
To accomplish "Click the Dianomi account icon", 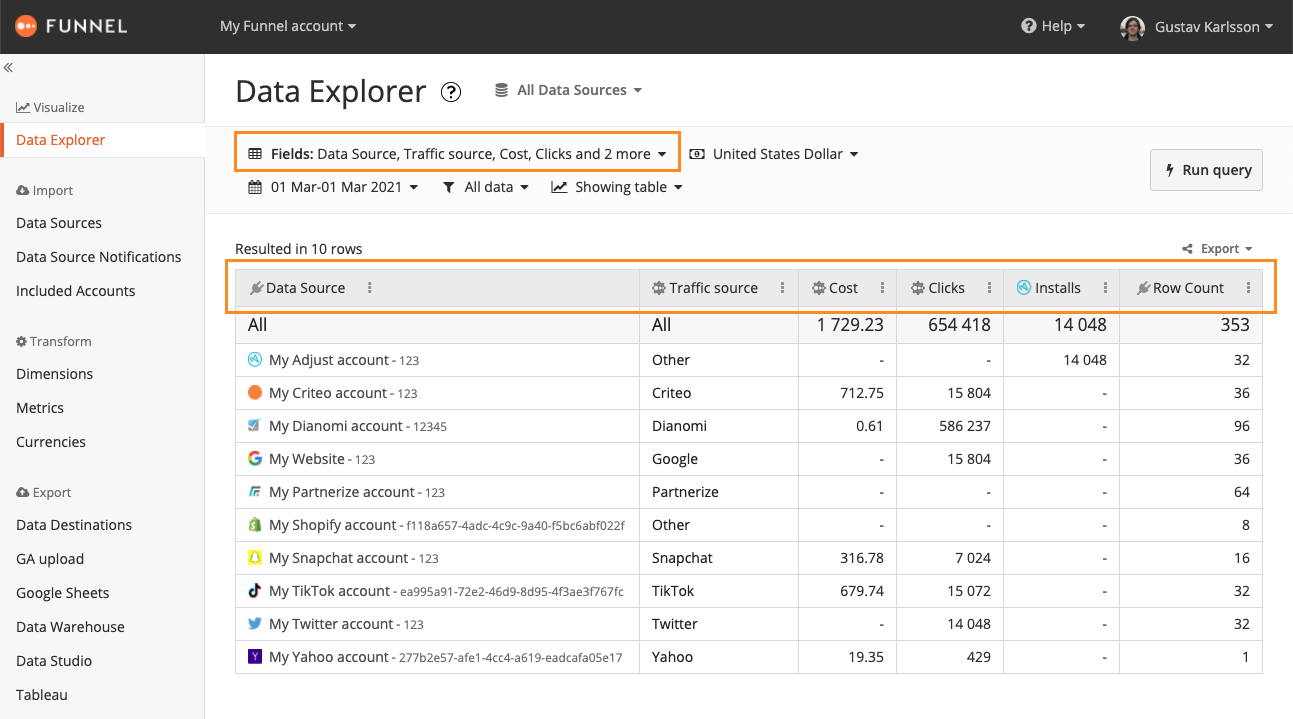I will (x=255, y=426).
